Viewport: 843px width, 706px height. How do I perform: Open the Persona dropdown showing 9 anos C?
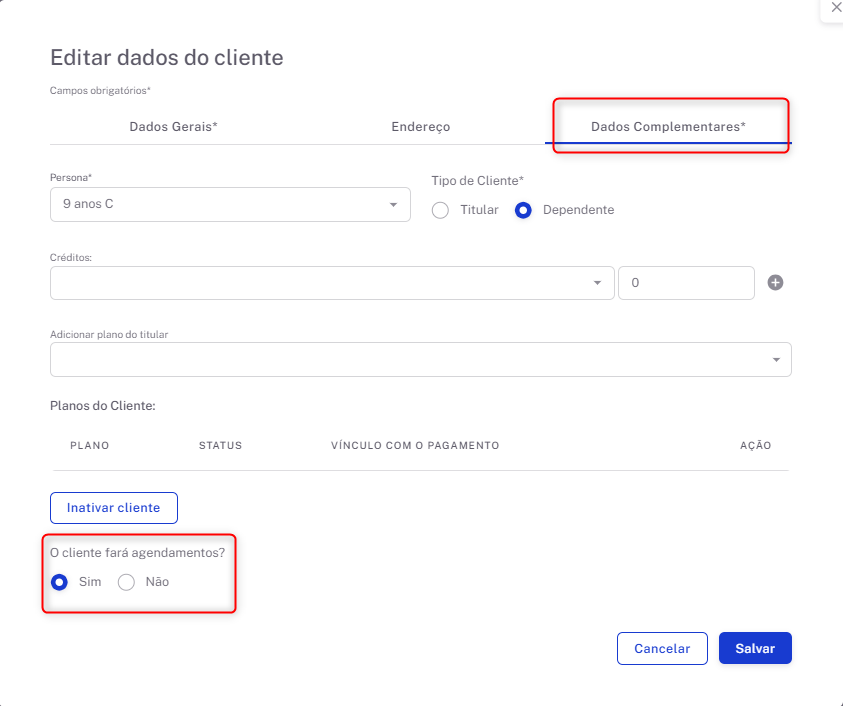click(230, 204)
